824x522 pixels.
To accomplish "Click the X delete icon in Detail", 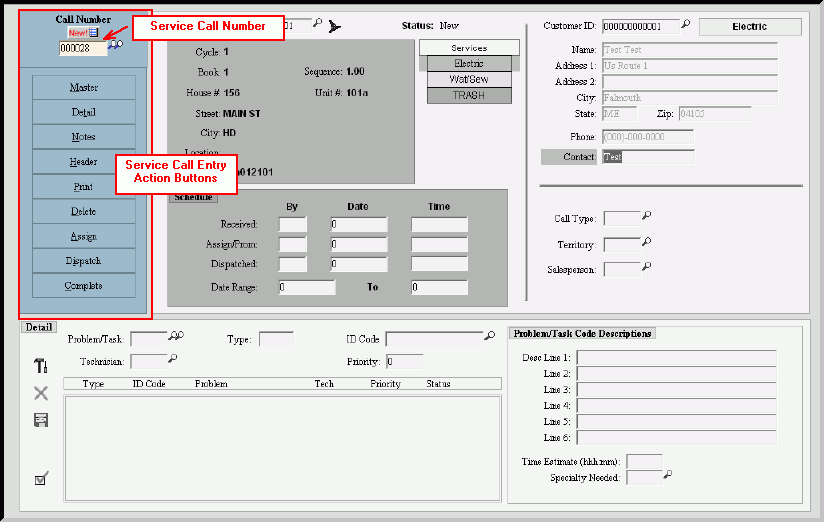I will tap(41, 393).
